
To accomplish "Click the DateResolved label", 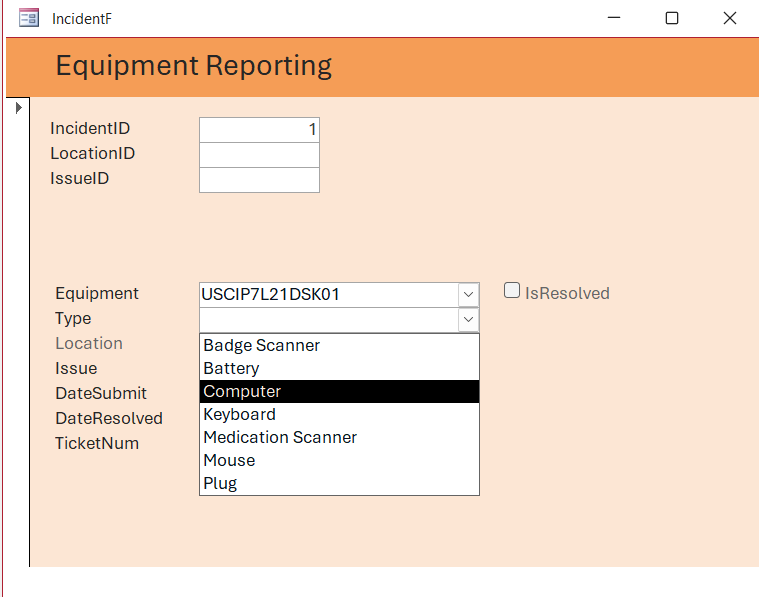I will pos(109,418).
